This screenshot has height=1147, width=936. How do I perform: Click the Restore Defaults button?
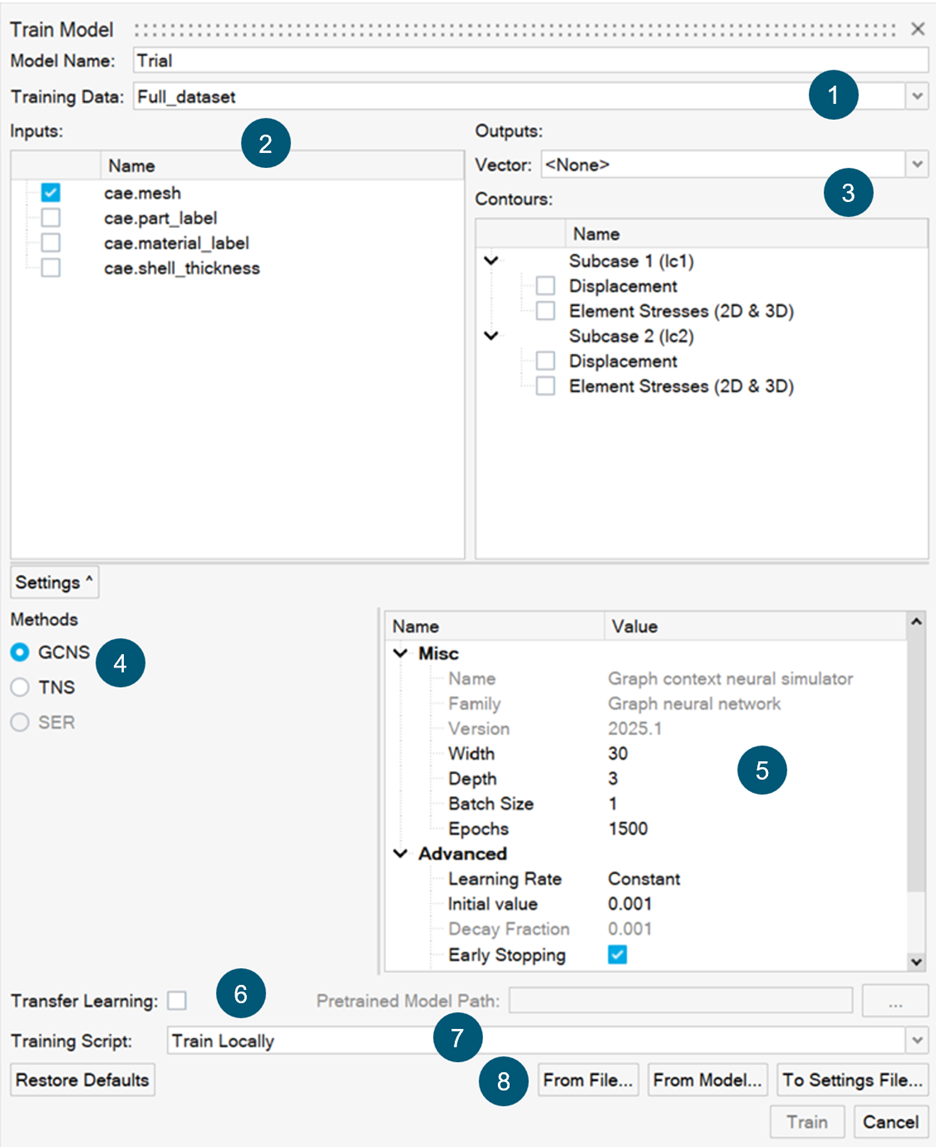coord(83,1080)
